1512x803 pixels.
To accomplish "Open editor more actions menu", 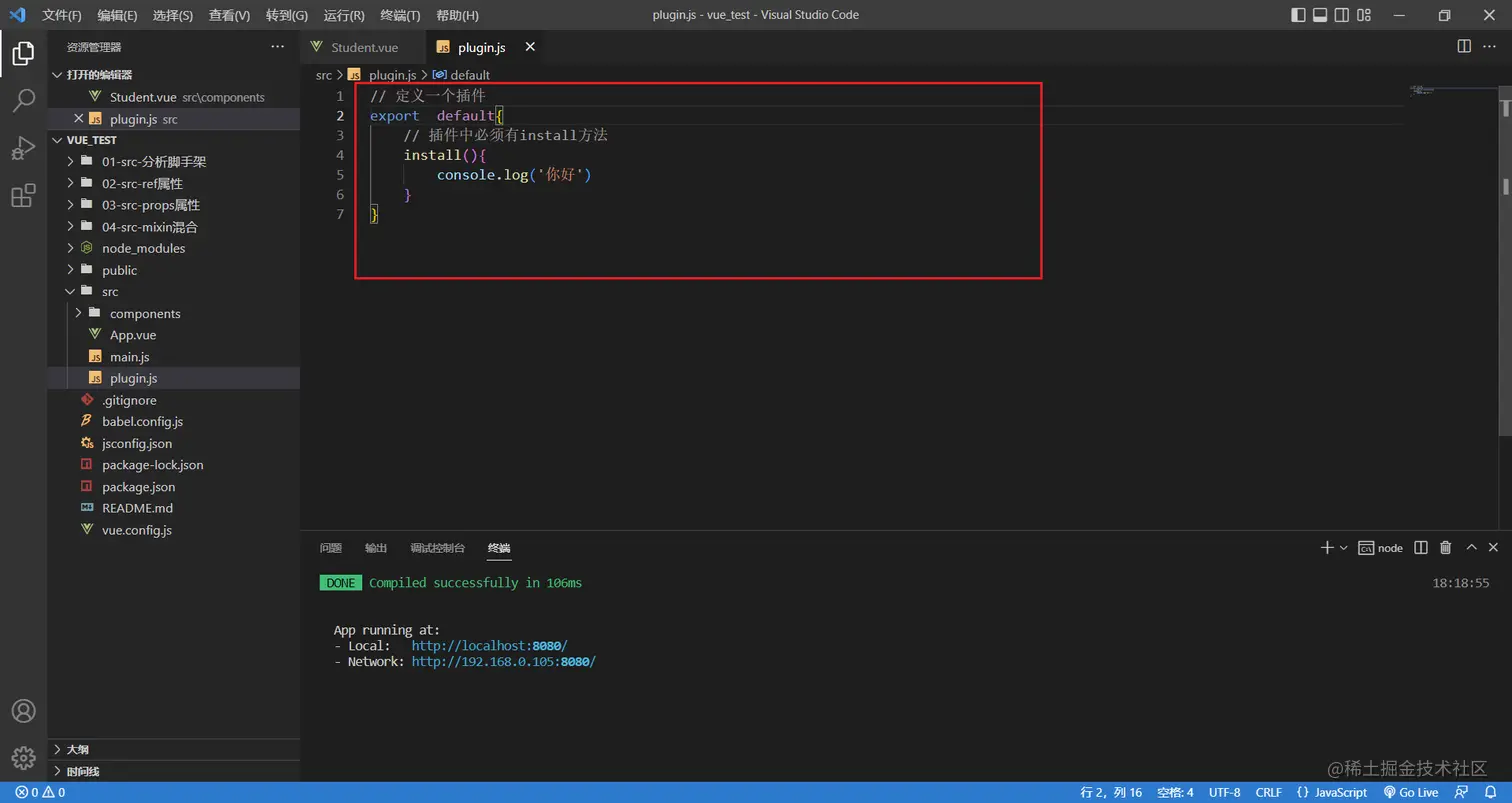I will (x=1492, y=47).
